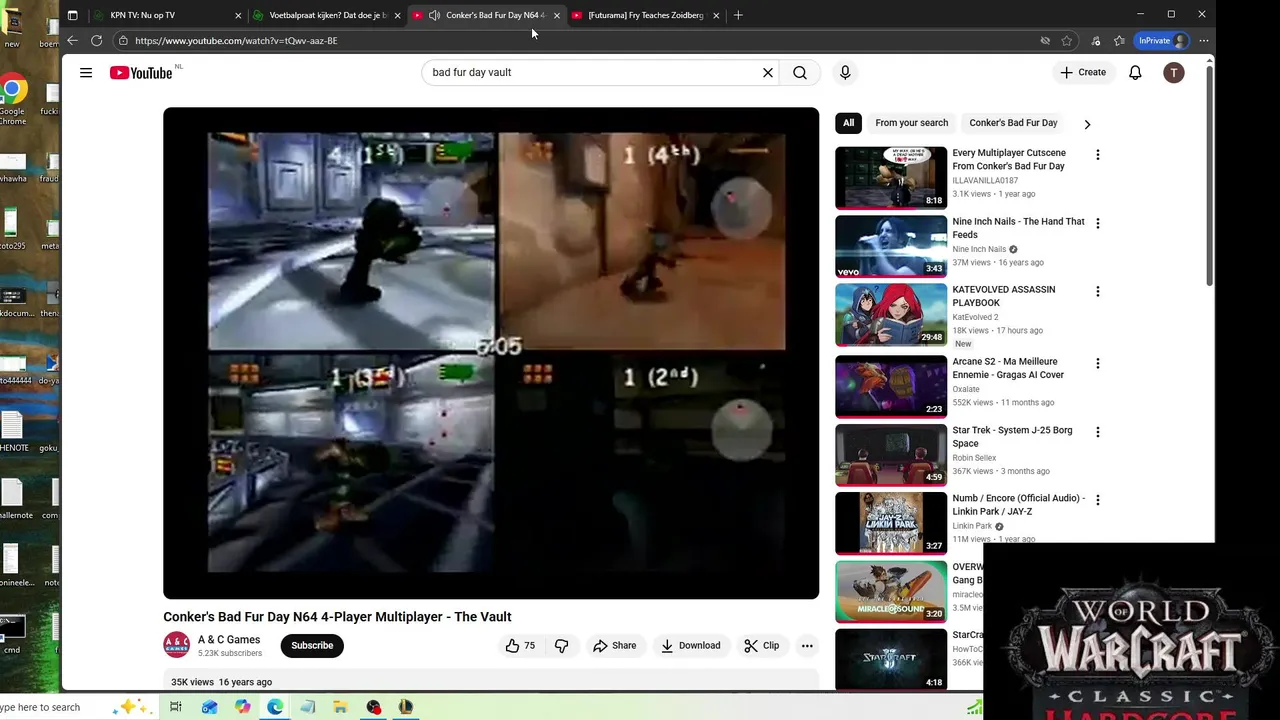Open options for Numb / Encore video
Image resolution: width=1280 pixels, height=720 pixels.
coord(1097,500)
